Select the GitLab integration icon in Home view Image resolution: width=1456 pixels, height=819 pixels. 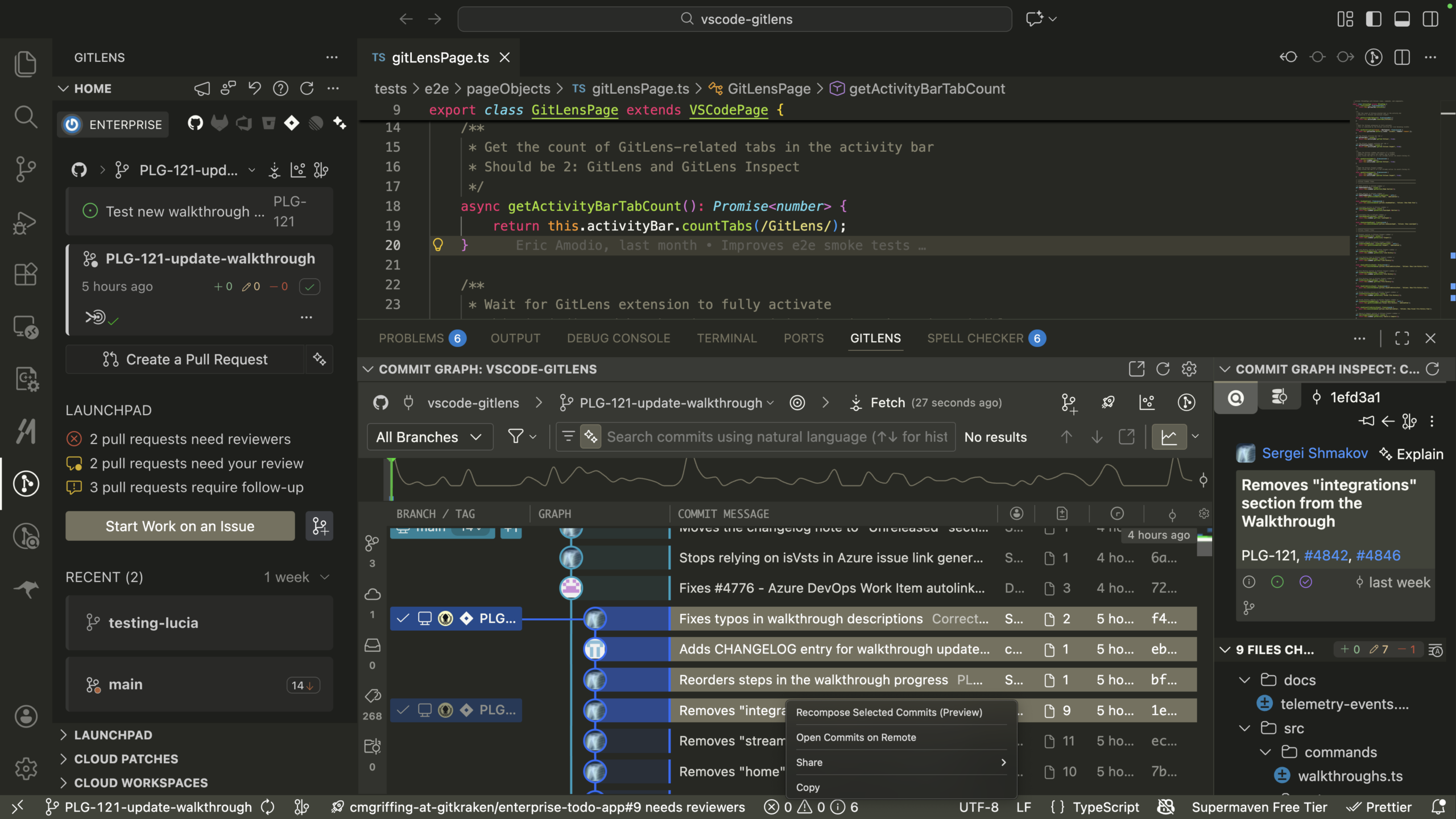[x=220, y=123]
